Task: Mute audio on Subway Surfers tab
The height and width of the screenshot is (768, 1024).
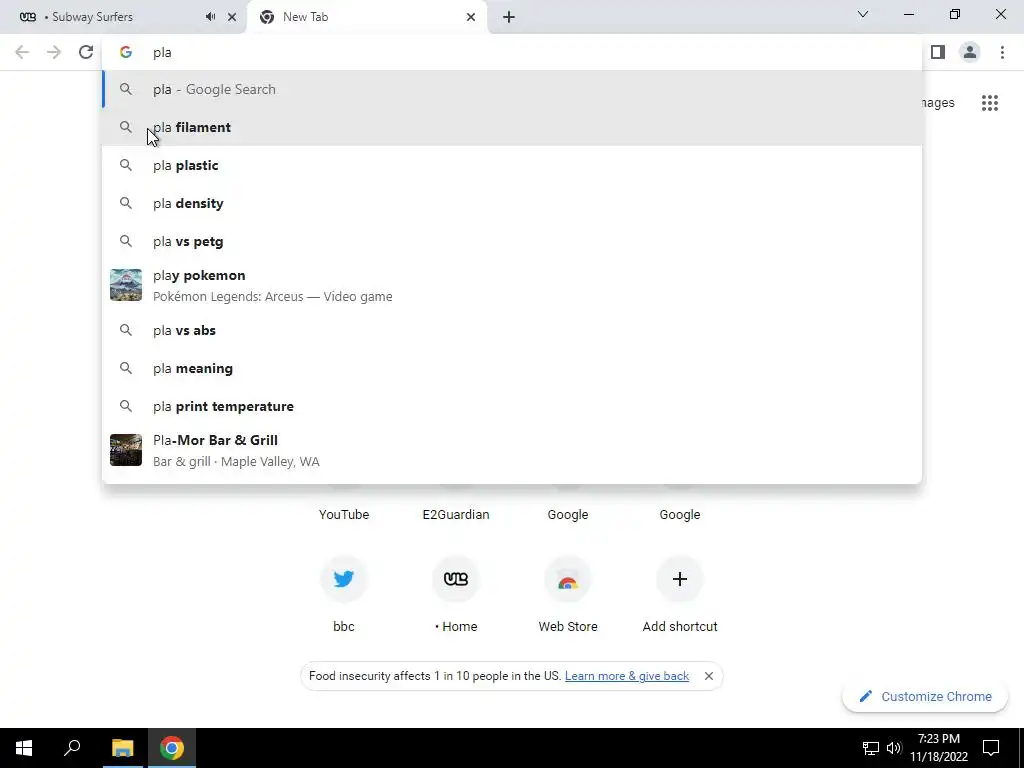Action: coord(210,17)
